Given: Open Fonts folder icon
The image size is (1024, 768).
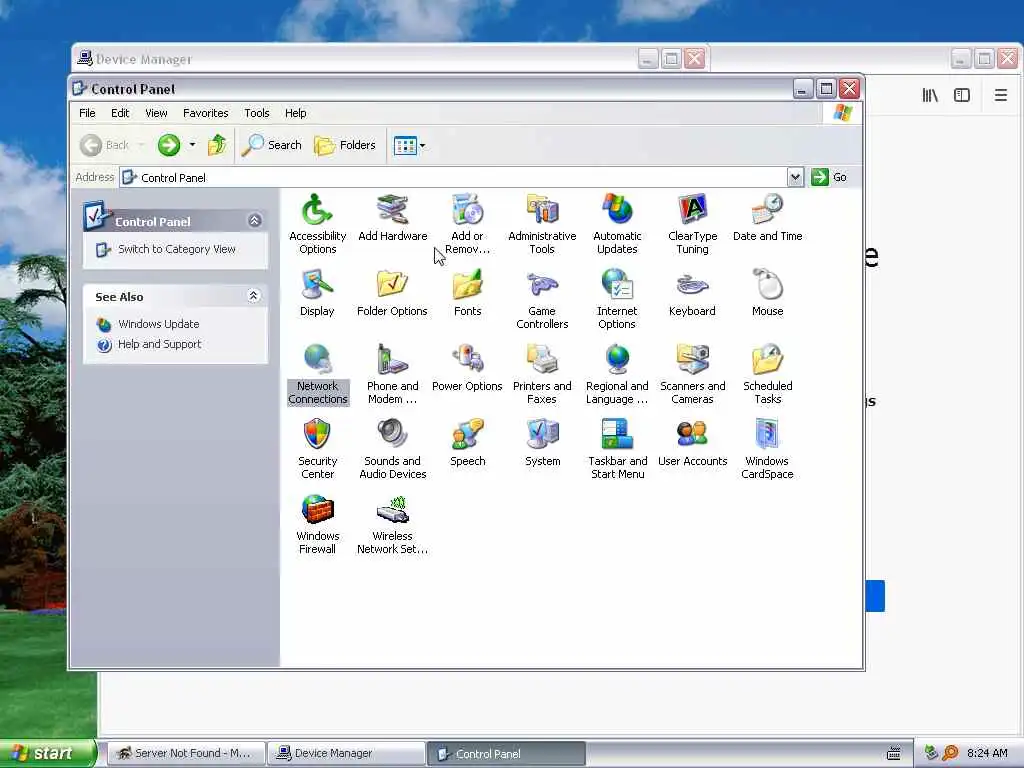Looking at the screenshot, I should 468,293.
